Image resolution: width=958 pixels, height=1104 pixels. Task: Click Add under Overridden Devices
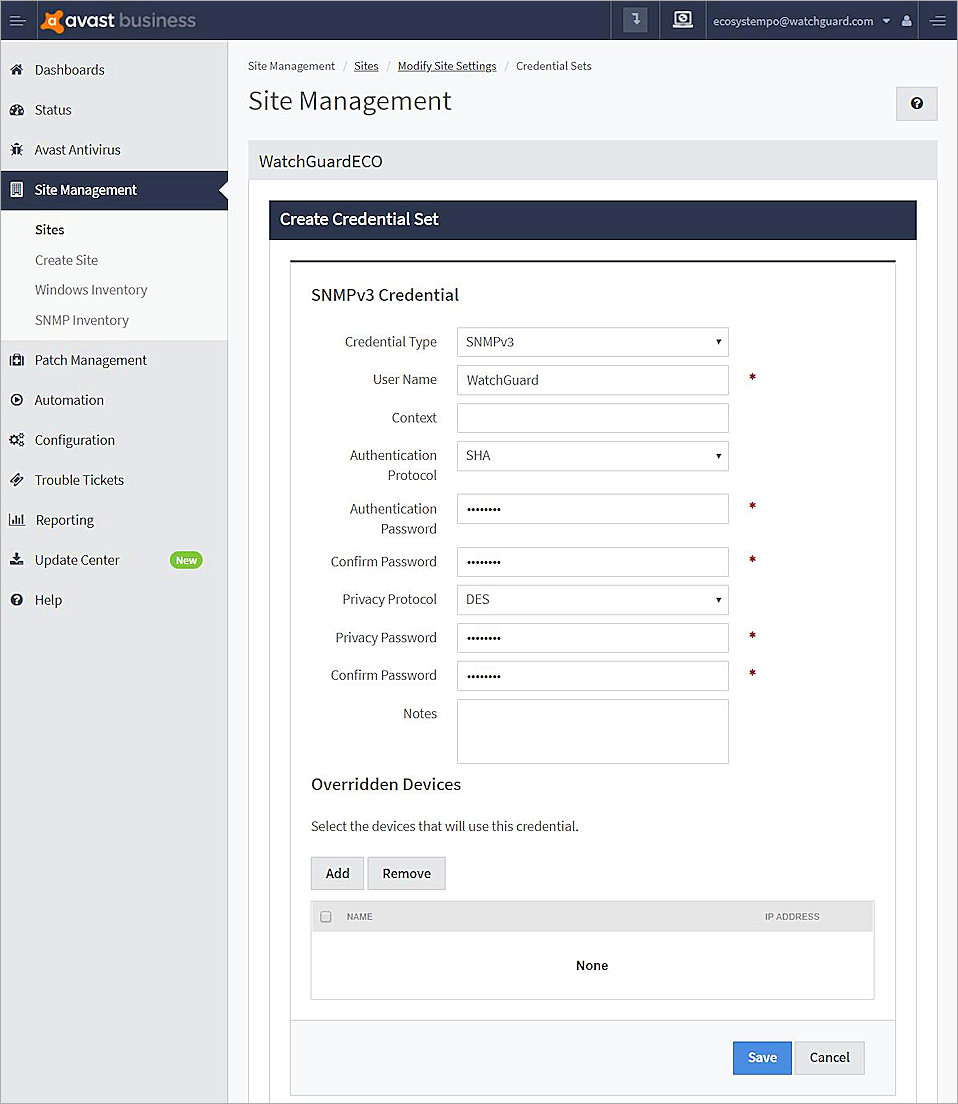(337, 872)
